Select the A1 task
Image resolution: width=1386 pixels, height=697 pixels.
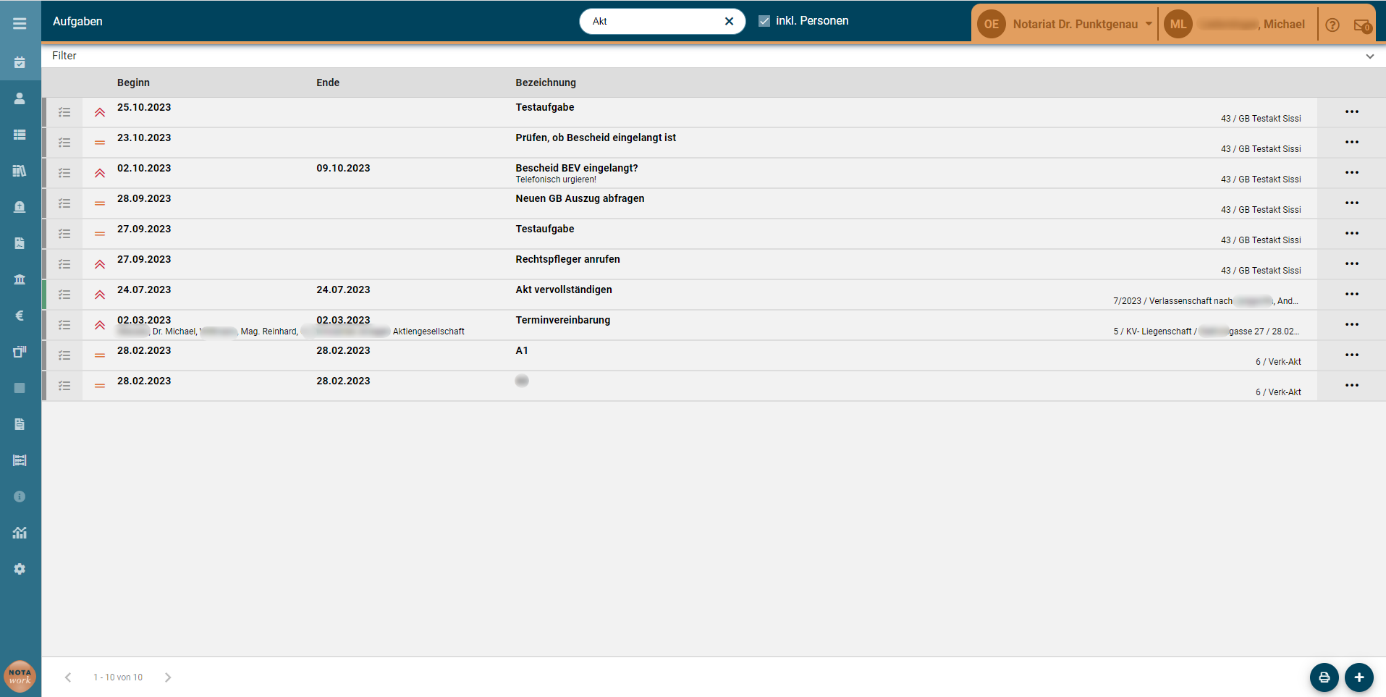pos(522,350)
